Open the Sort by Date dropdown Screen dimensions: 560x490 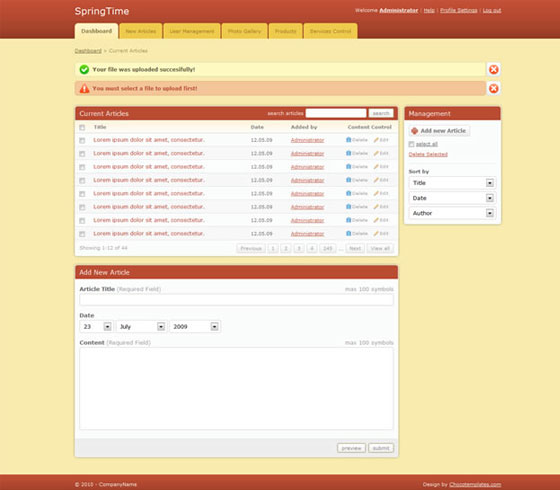coord(452,198)
